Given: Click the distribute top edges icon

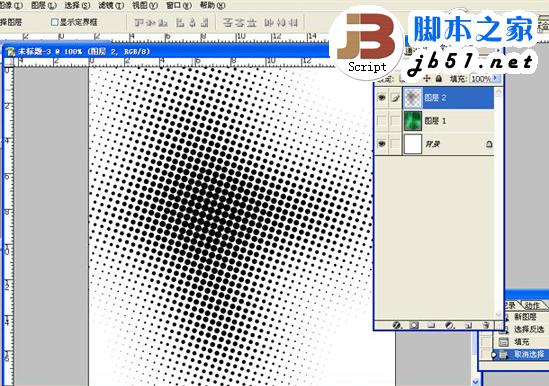Looking at the screenshot, I should pos(228,23).
